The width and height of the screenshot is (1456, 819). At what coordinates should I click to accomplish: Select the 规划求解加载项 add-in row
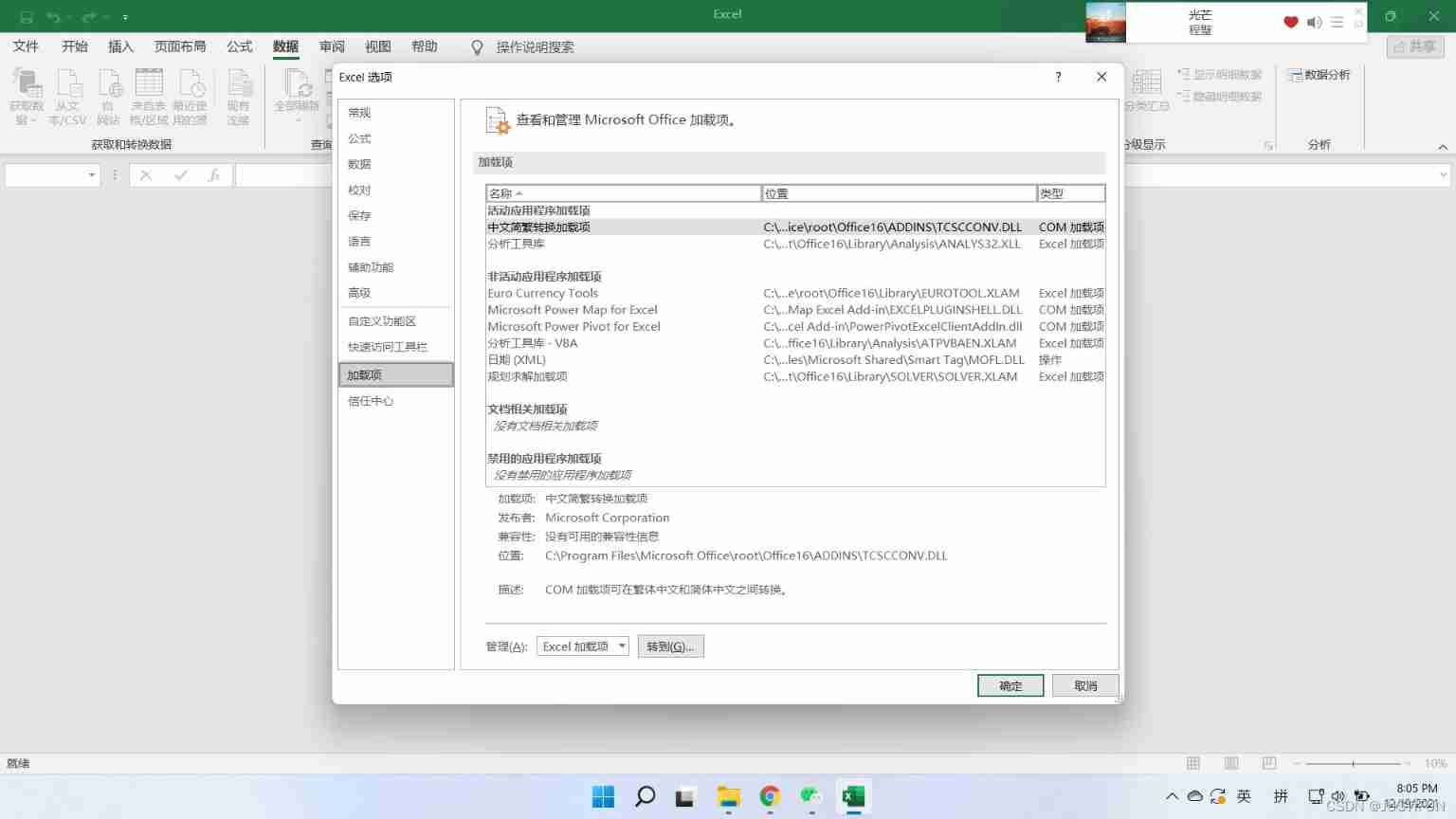tap(795, 376)
